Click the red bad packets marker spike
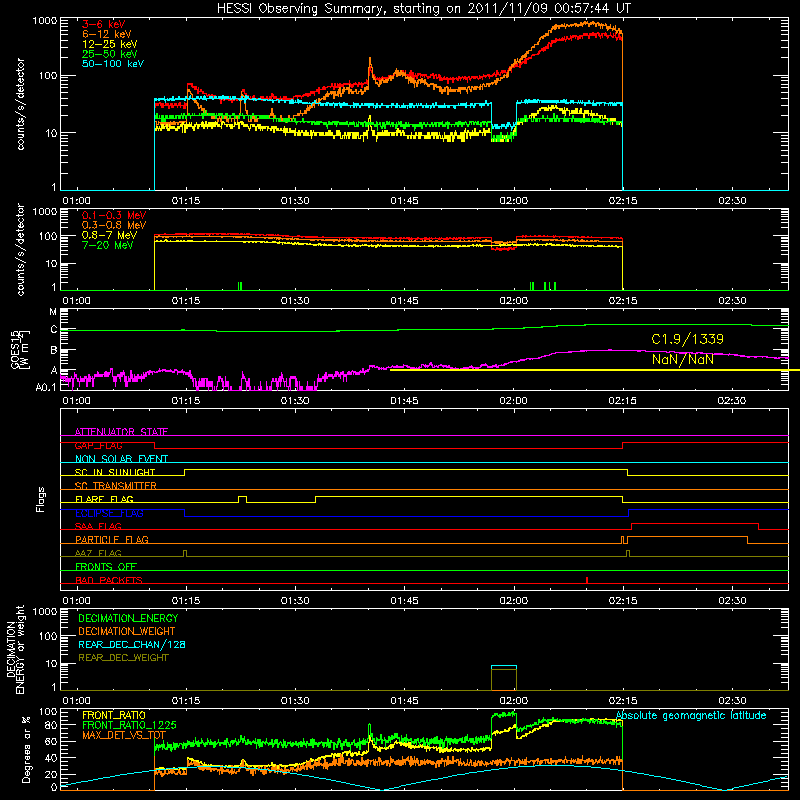This screenshot has width=800, height=800. pos(587,580)
